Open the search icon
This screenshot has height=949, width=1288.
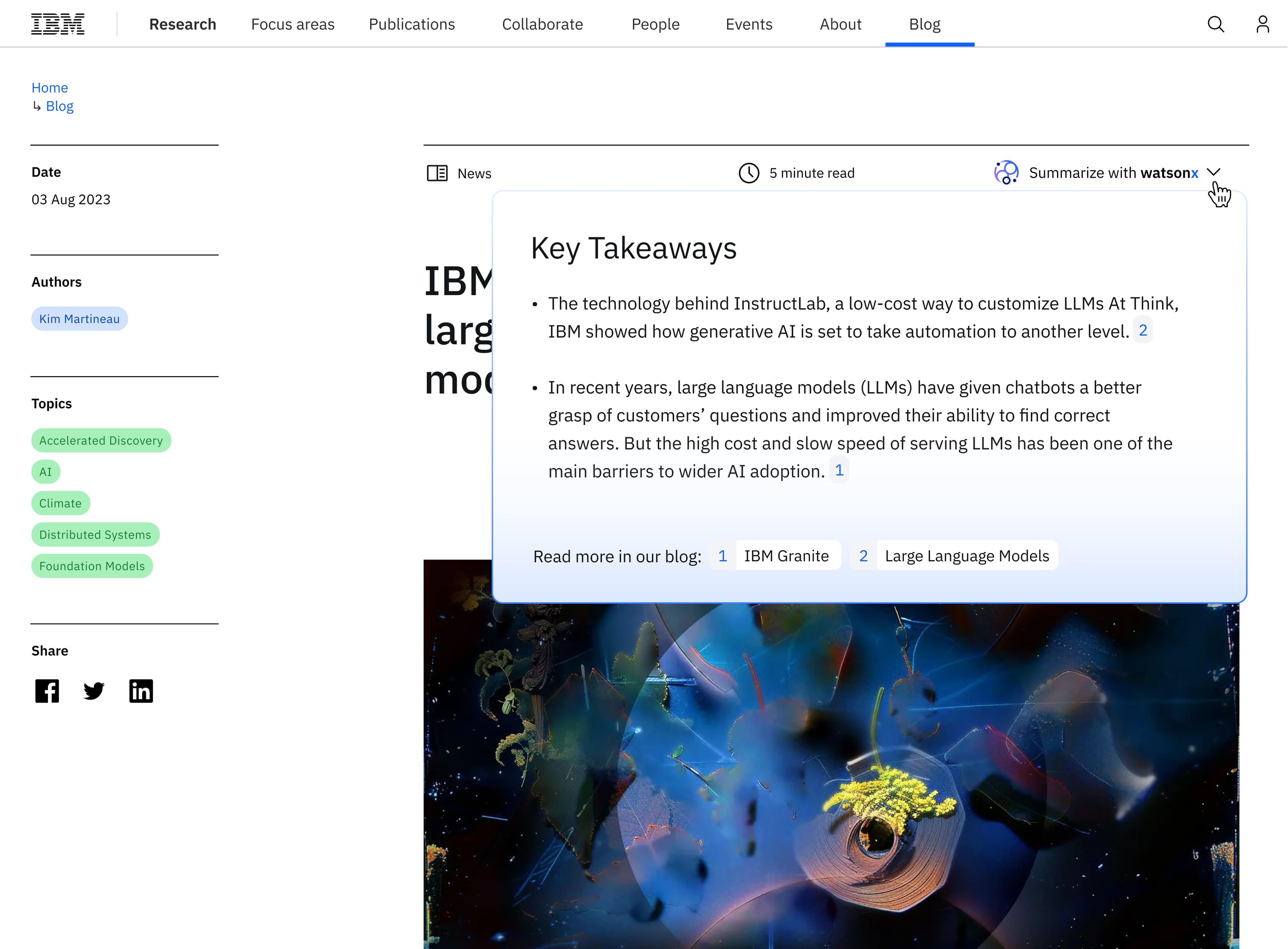click(1216, 24)
